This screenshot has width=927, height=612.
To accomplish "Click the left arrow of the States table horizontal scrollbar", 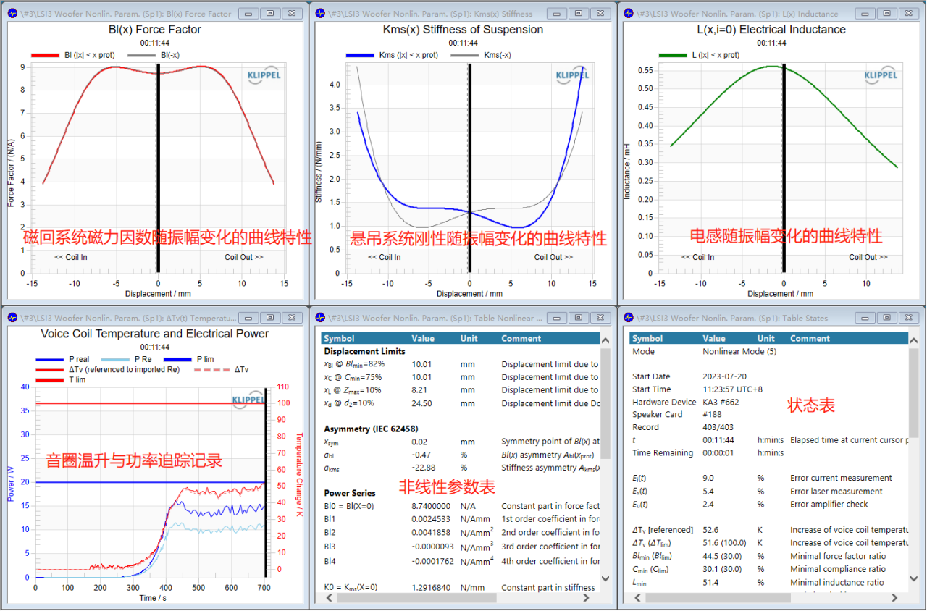I will [637, 598].
